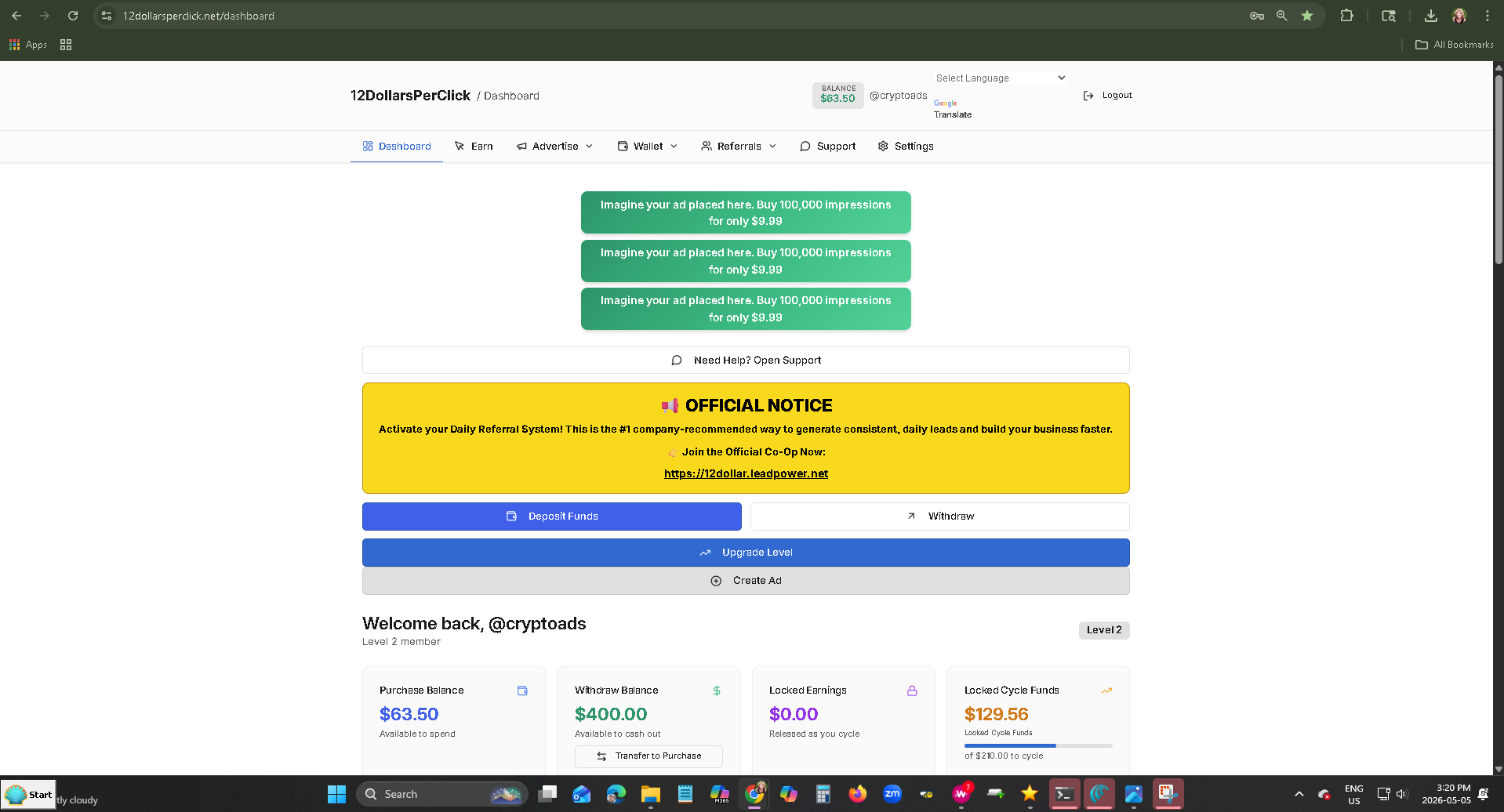Go back with the browser back arrow
Screen dimensions: 1504x812
16,16
